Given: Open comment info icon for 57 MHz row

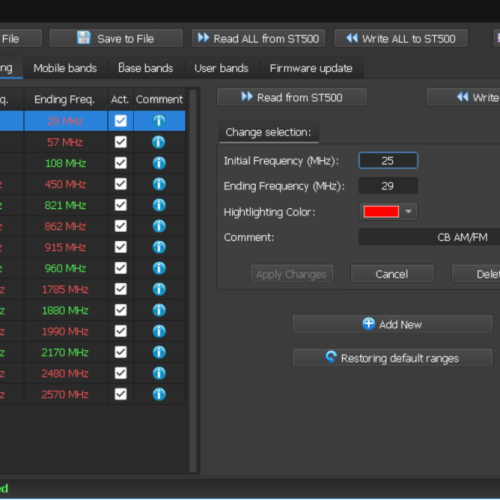Looking at the screenshot, I should pos(159,142).
